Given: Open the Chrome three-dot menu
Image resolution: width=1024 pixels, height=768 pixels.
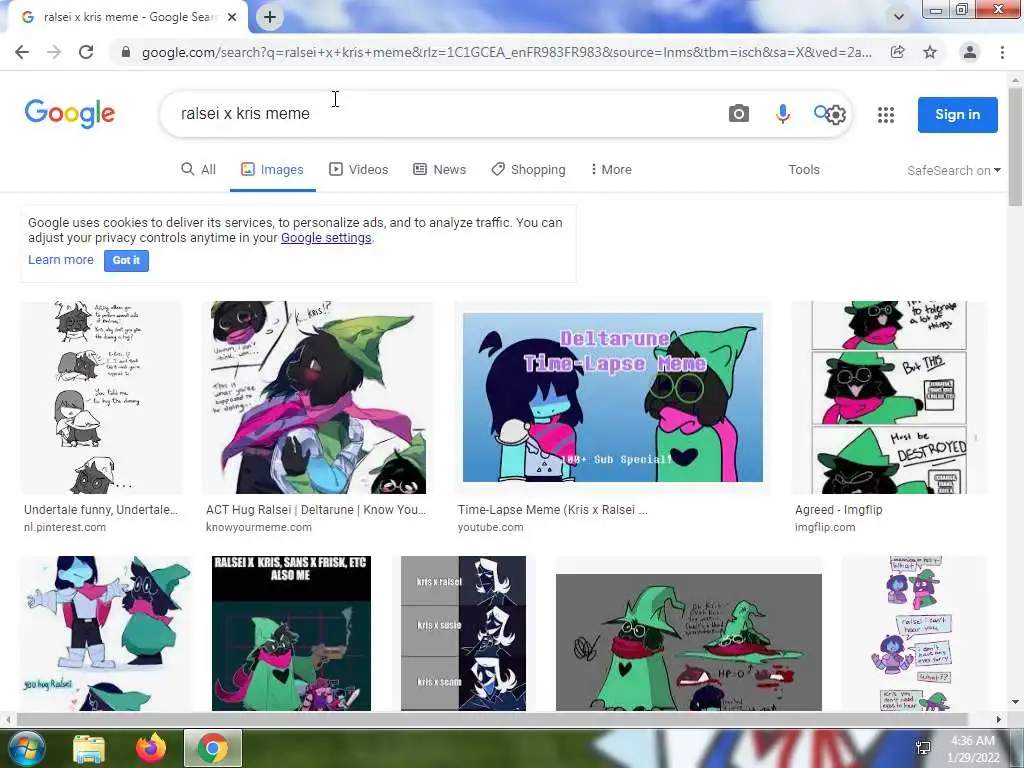Looking at the screenshot, I should coord(1002,52).
